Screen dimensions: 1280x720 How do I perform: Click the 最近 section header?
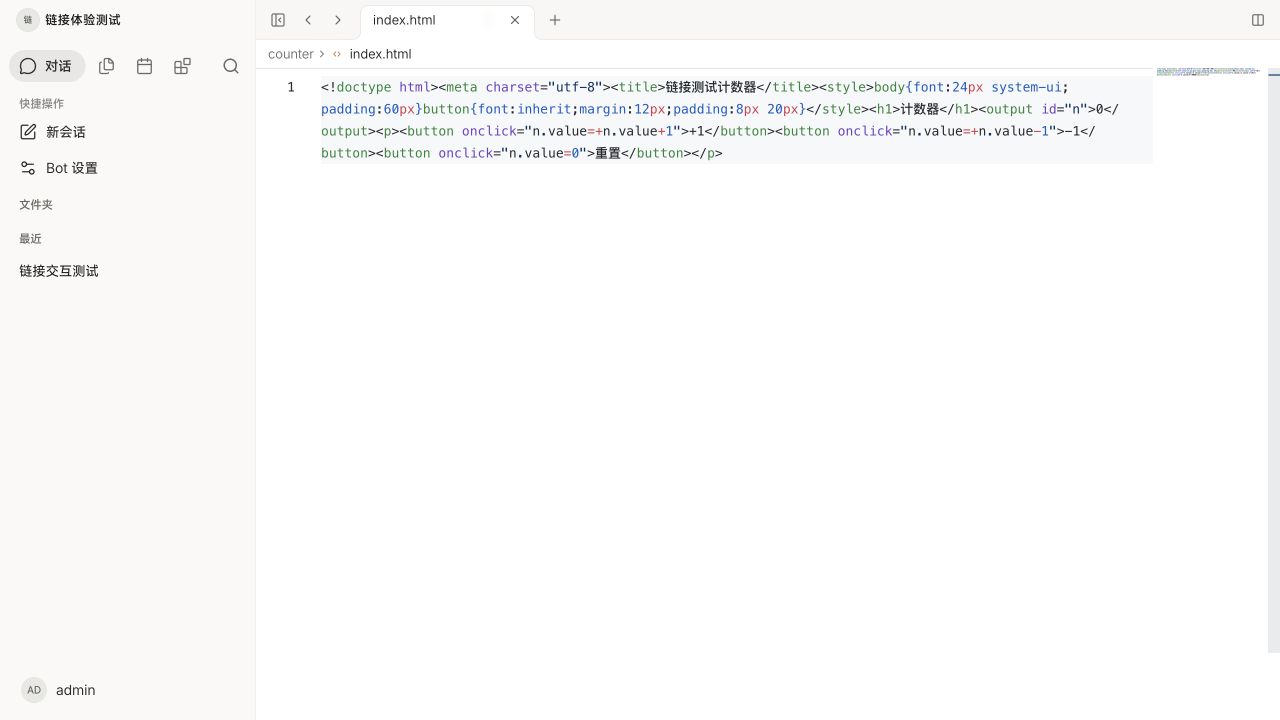[x=31, y=238]
